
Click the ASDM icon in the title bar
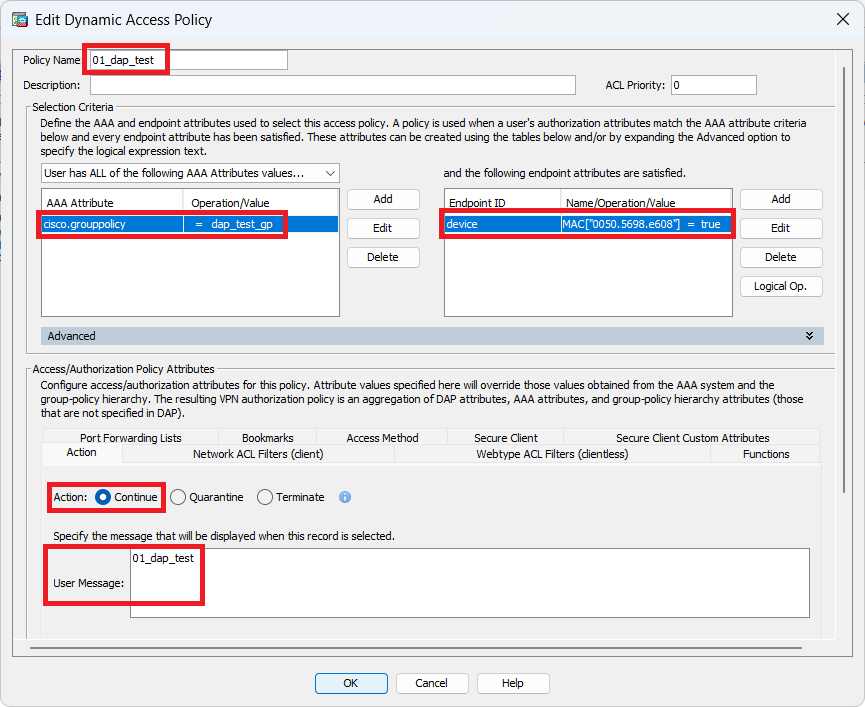coord(20,20)
